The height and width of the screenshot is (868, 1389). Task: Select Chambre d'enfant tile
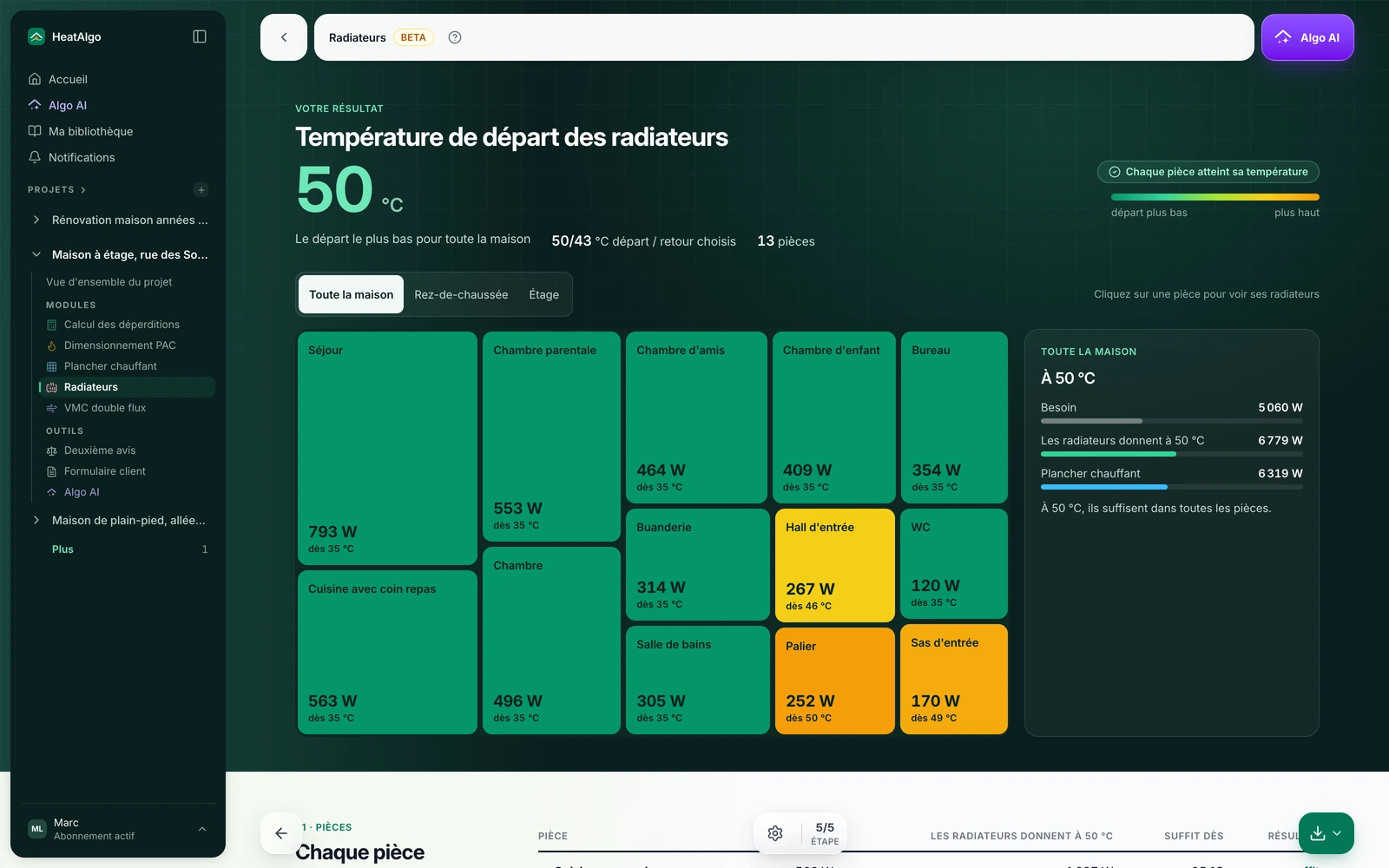tap(834, 418)
